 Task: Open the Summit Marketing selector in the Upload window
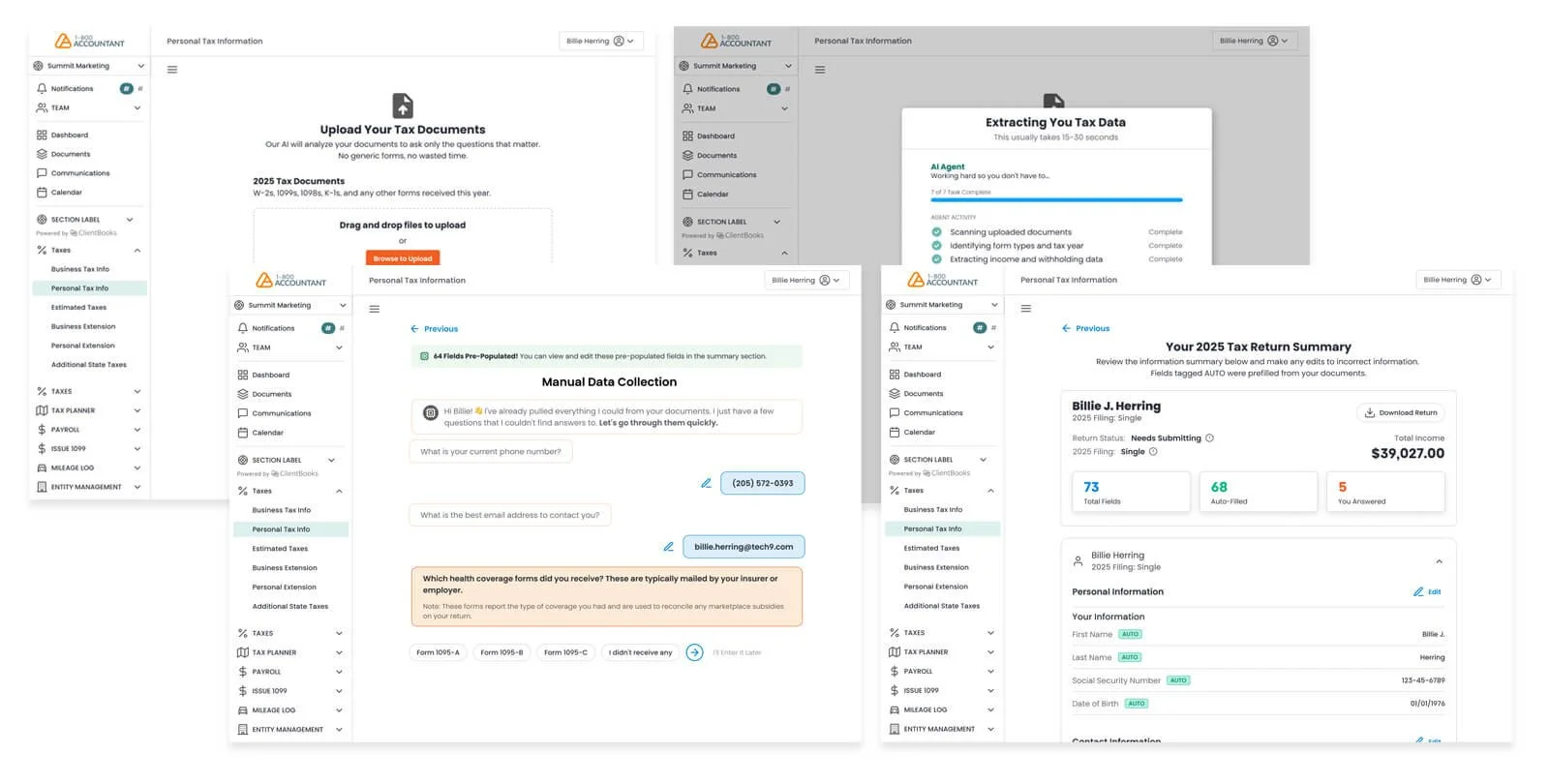[89, 66]
